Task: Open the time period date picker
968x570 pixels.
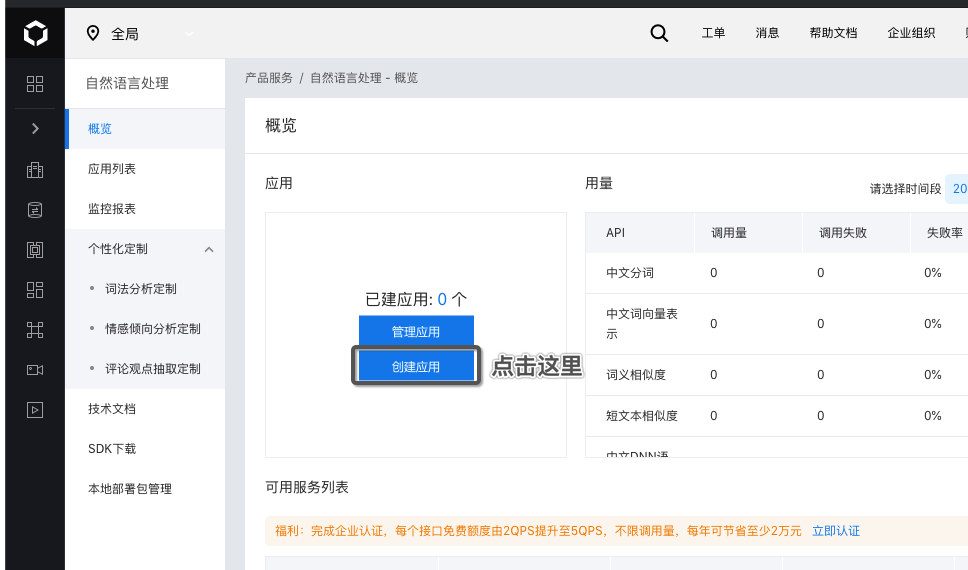Action: click(956, 189)
